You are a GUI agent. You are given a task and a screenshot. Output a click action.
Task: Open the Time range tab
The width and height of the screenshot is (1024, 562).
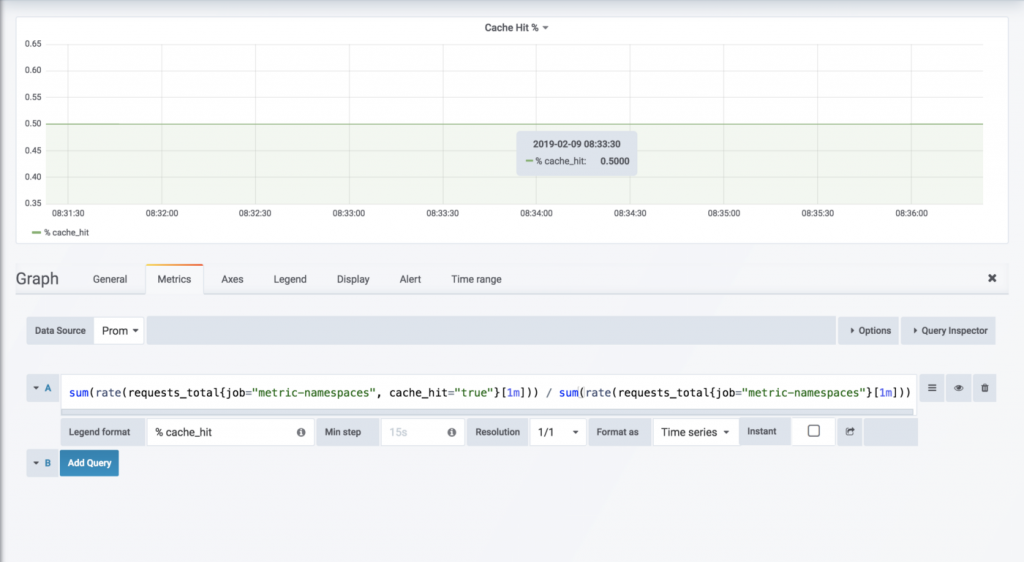[x=476, y=279]
